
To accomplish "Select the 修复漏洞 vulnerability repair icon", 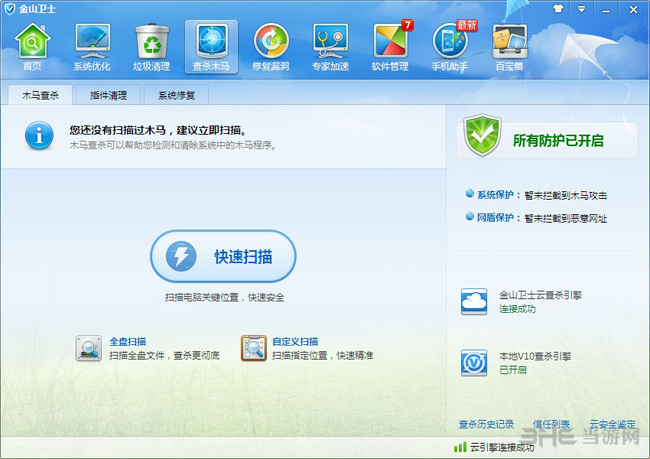I will pyautogui.click(x=271, y=46).
